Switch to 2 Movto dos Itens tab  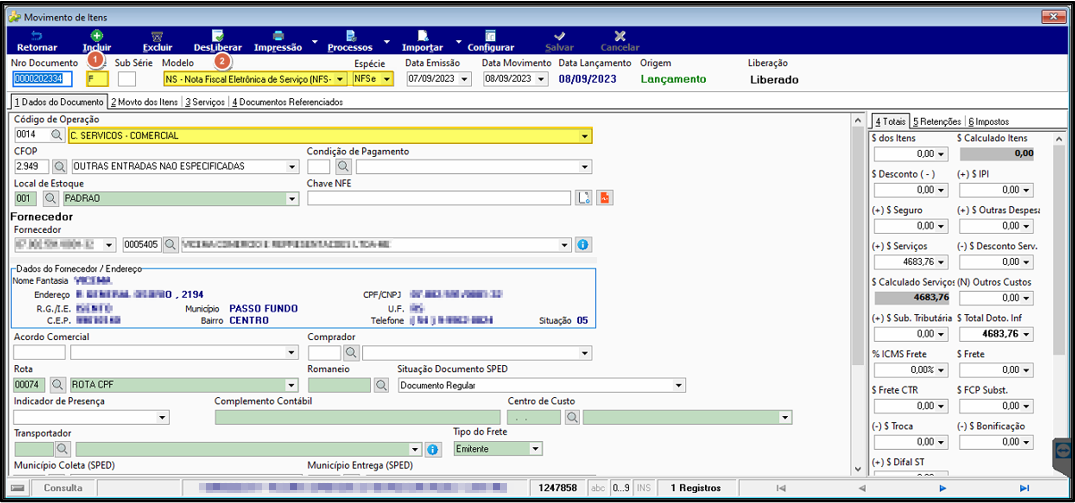click(143, 102)
